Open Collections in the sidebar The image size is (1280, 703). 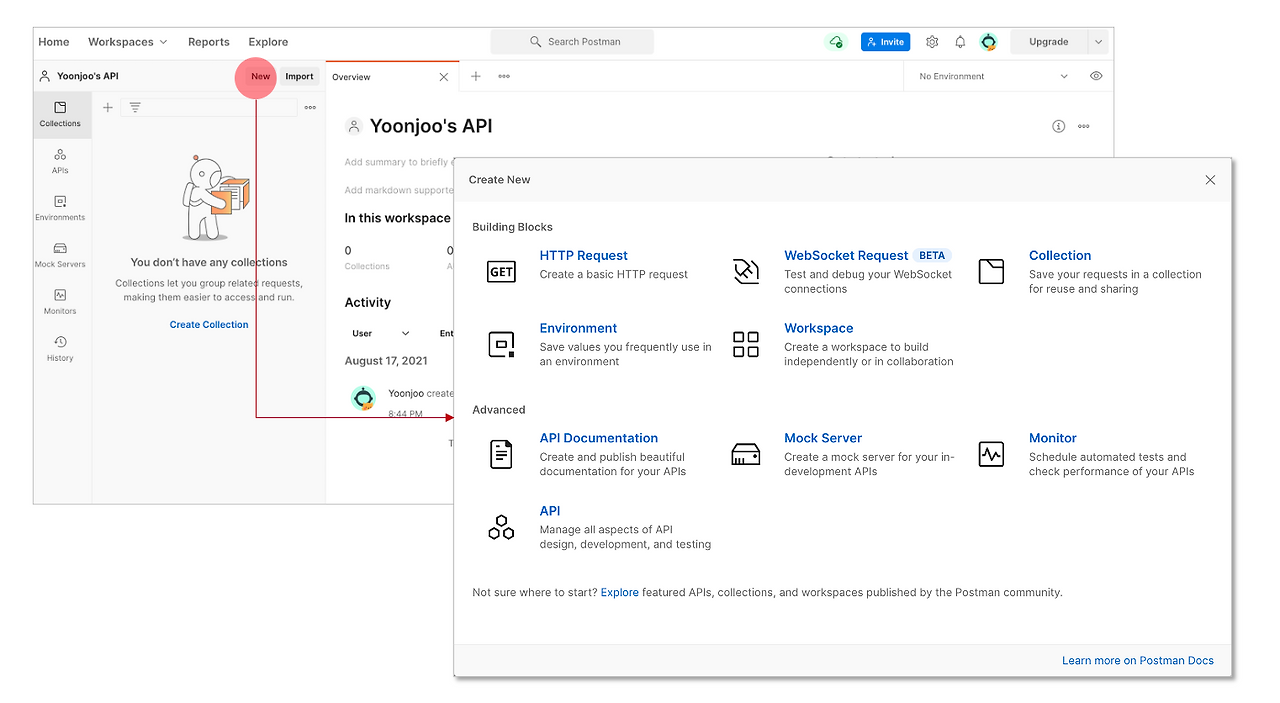tap(60, 114)
